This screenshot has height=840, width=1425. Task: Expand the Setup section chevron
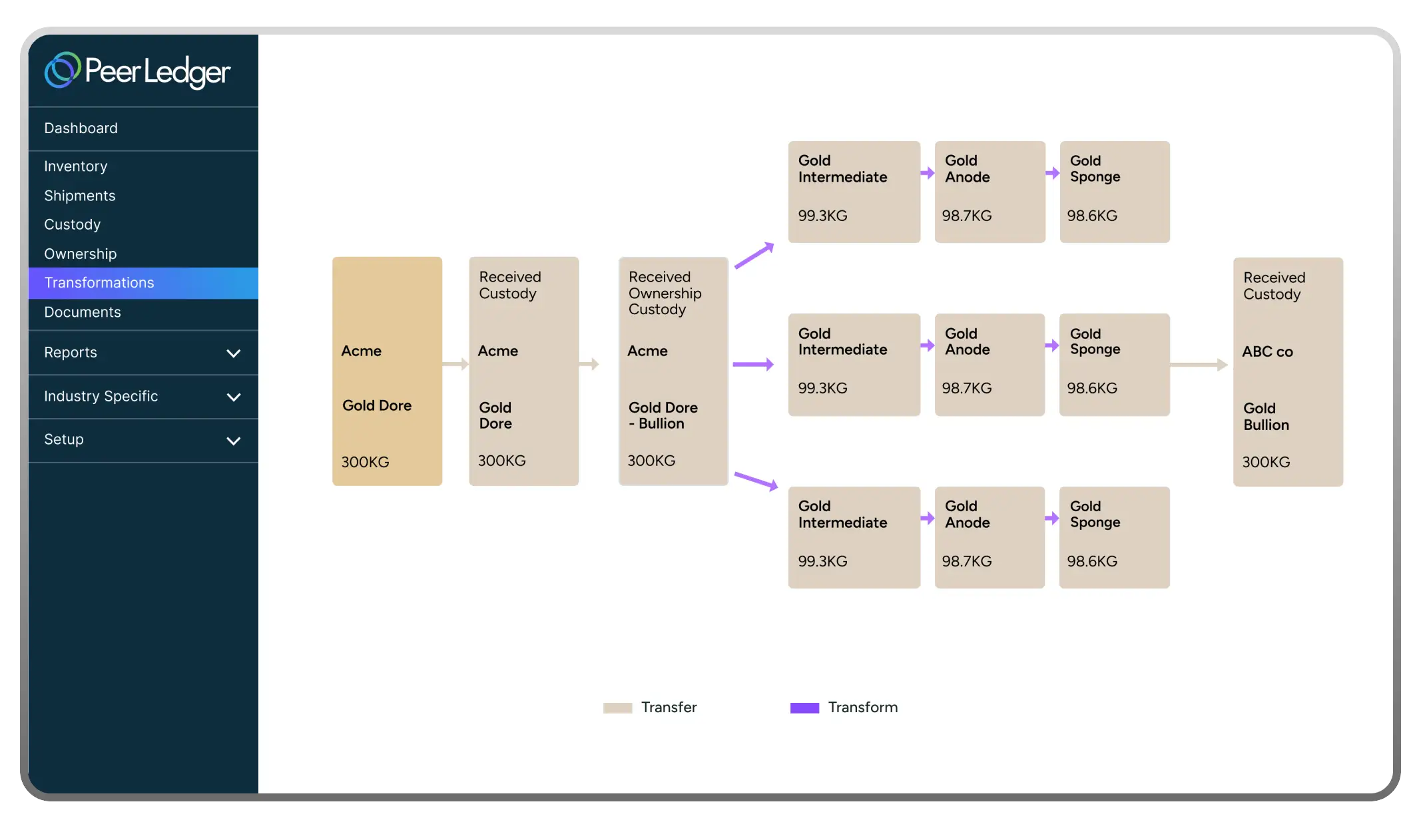[x=233, y=441]
